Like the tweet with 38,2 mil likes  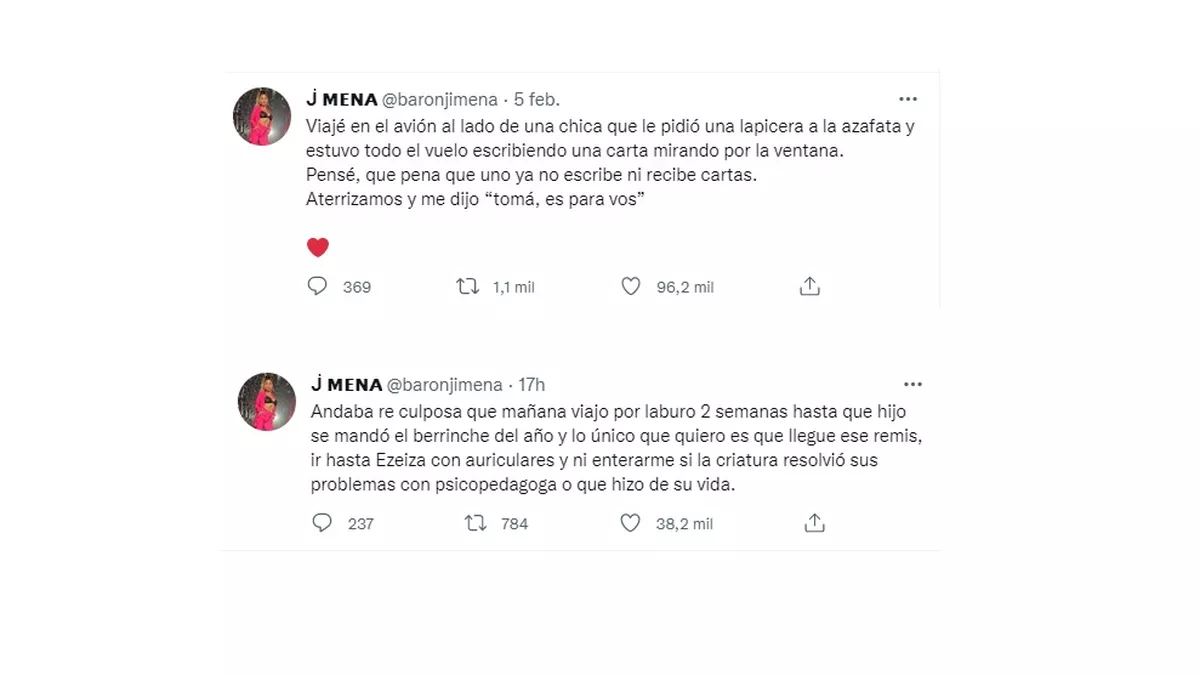pos(631,523)
